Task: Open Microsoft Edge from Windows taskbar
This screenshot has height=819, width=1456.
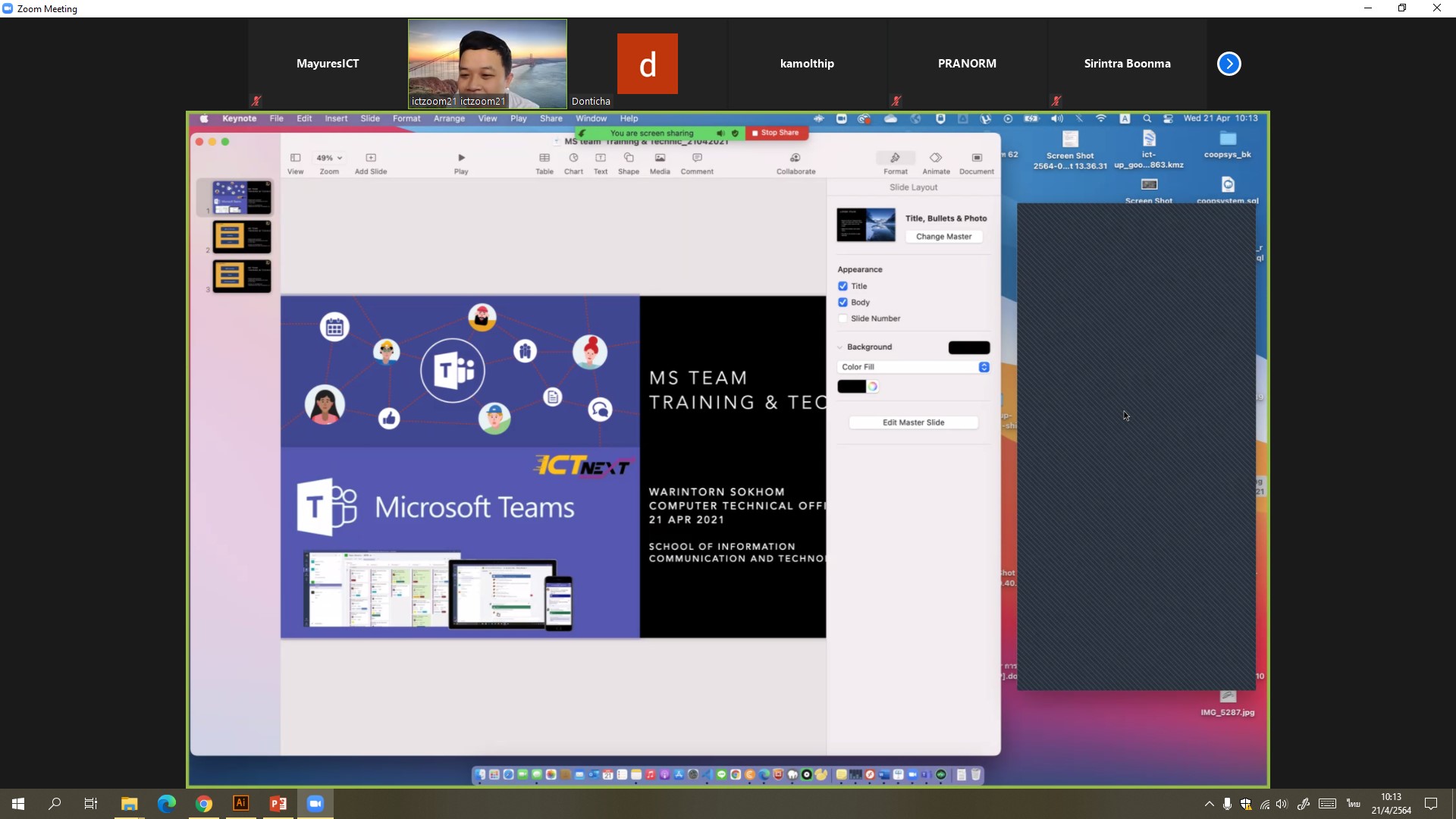Action: [166, 803]
